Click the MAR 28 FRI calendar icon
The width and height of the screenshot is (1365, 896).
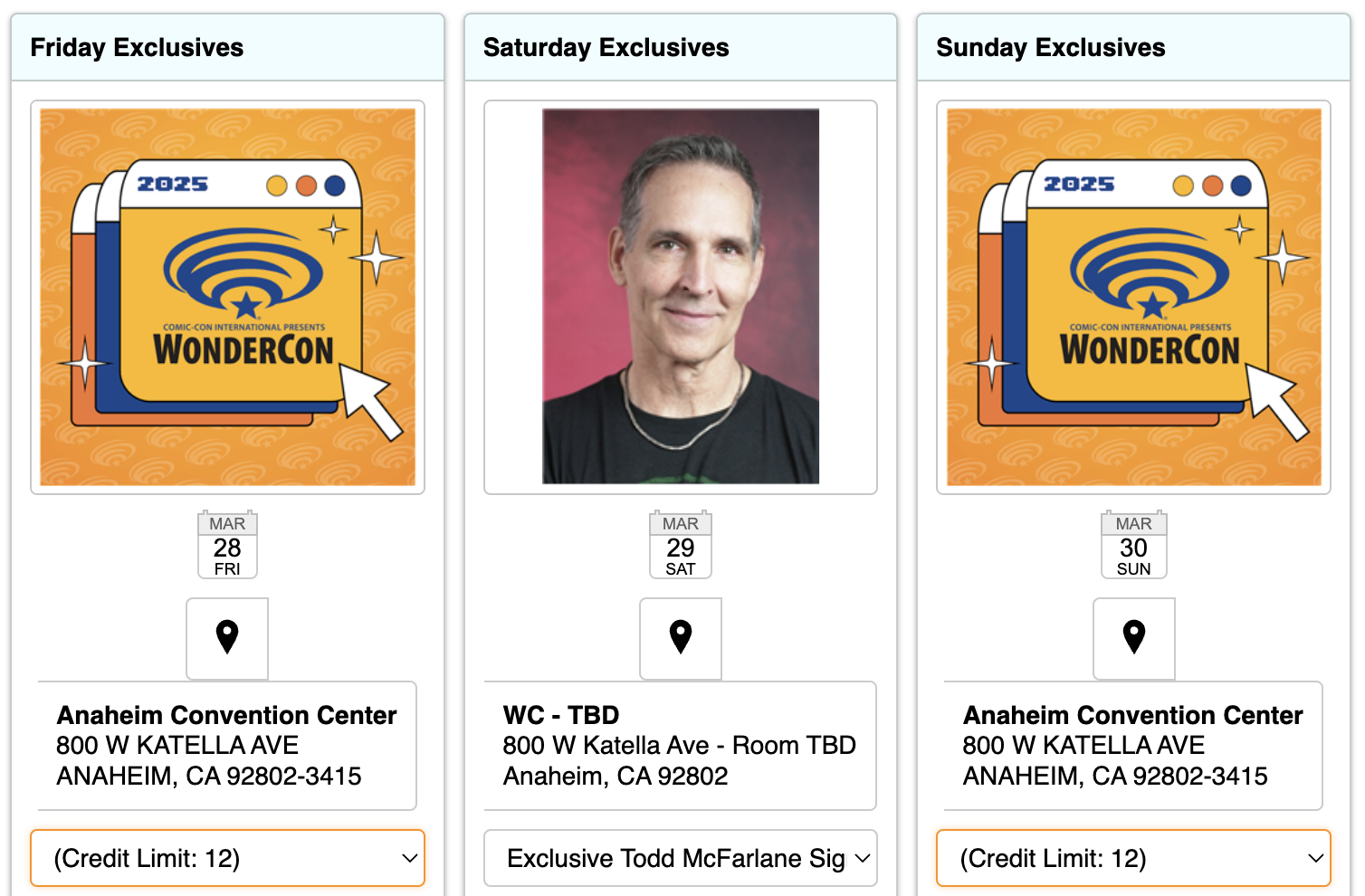pyautogui.click(x=227, y=546)
